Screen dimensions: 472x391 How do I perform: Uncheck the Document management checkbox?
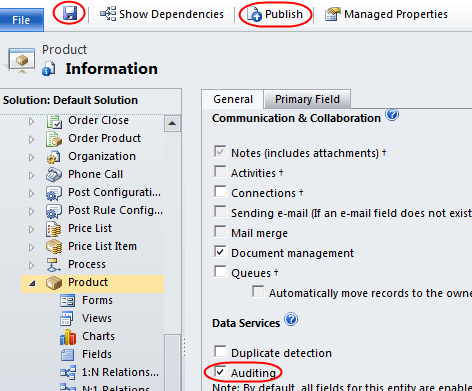click(220, 252)
